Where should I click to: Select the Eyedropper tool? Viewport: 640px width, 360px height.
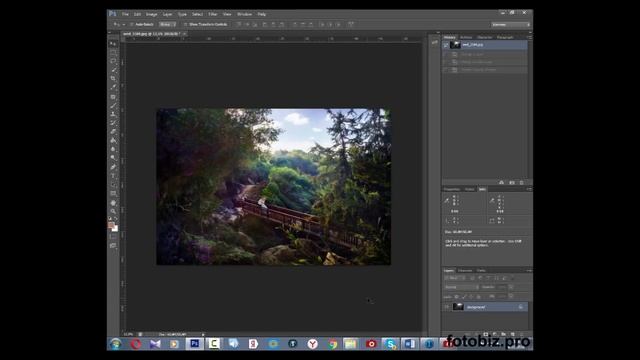[113, 87]
